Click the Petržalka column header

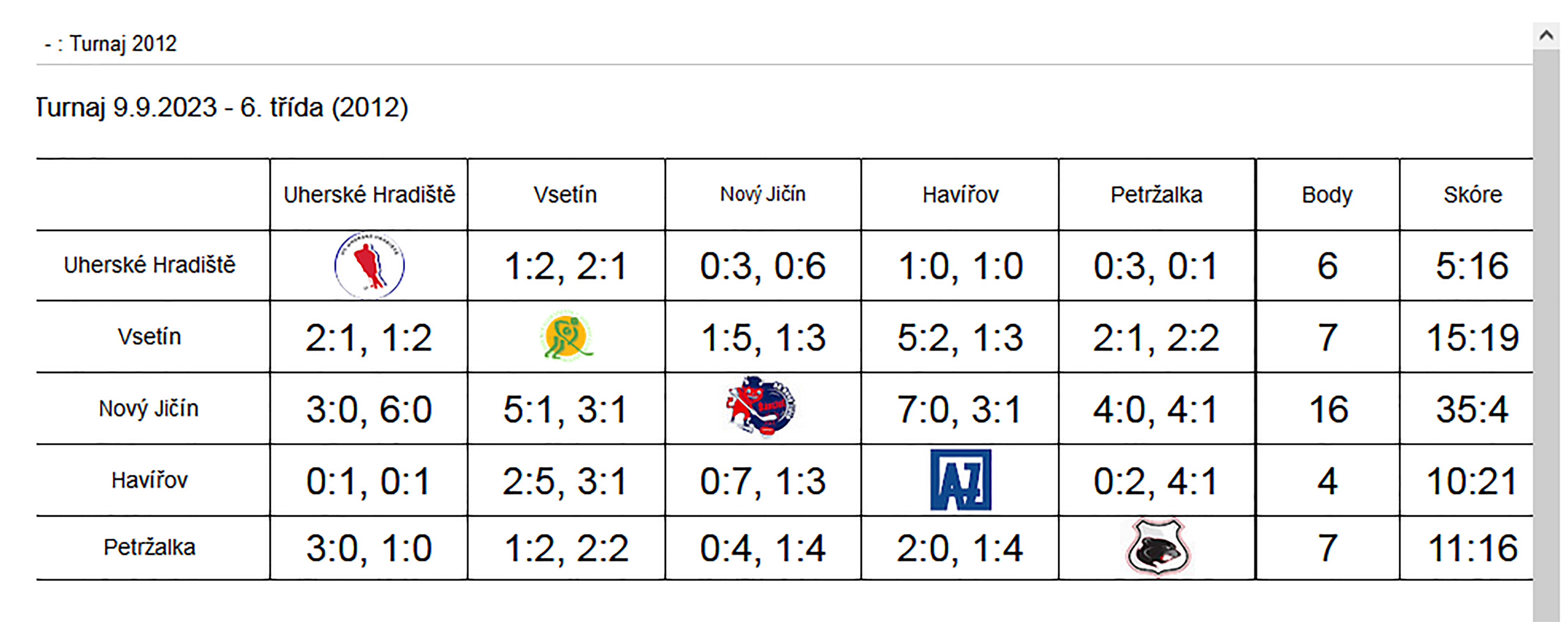pyautogui.click(x=1156, y=195)
